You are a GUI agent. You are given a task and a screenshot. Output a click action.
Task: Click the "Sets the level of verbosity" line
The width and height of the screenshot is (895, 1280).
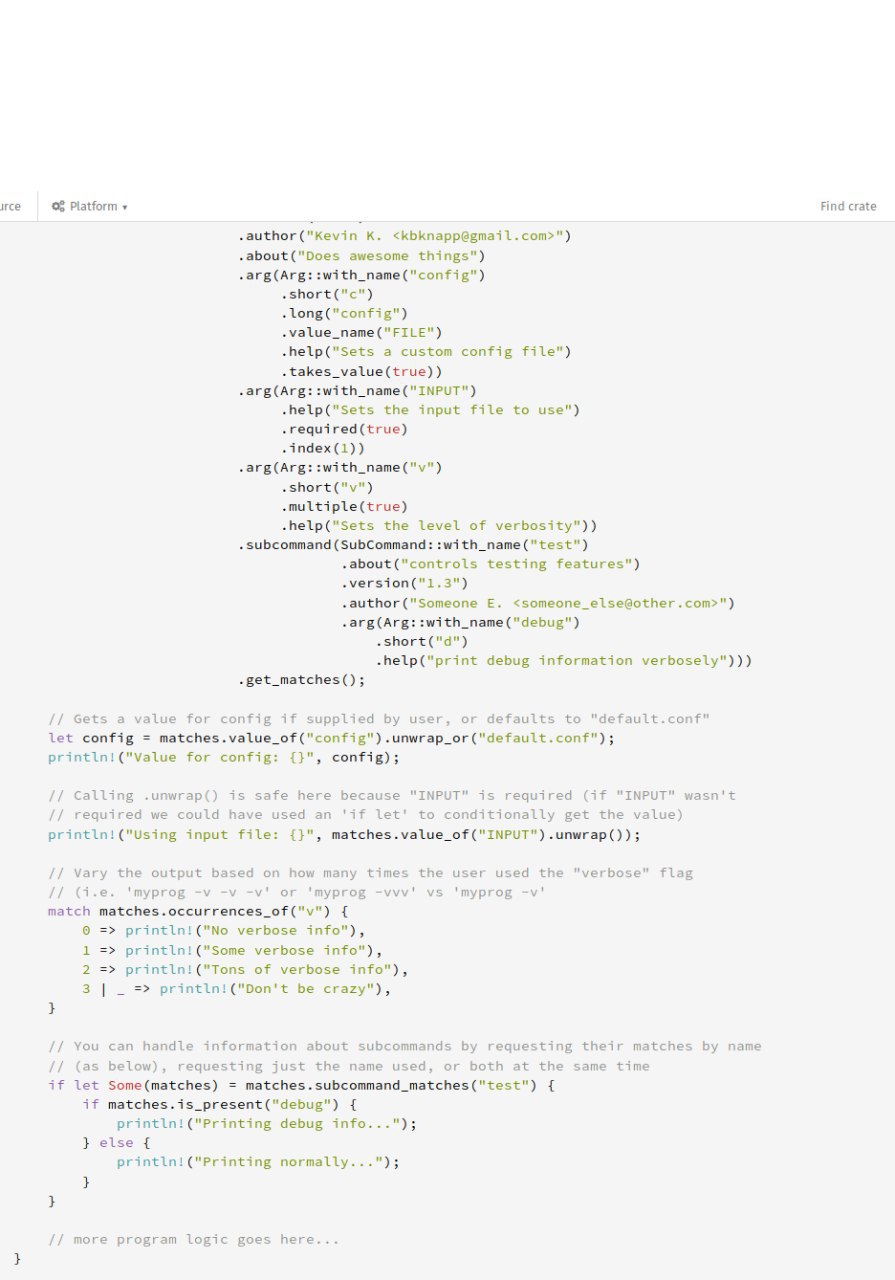pos(439,525)
